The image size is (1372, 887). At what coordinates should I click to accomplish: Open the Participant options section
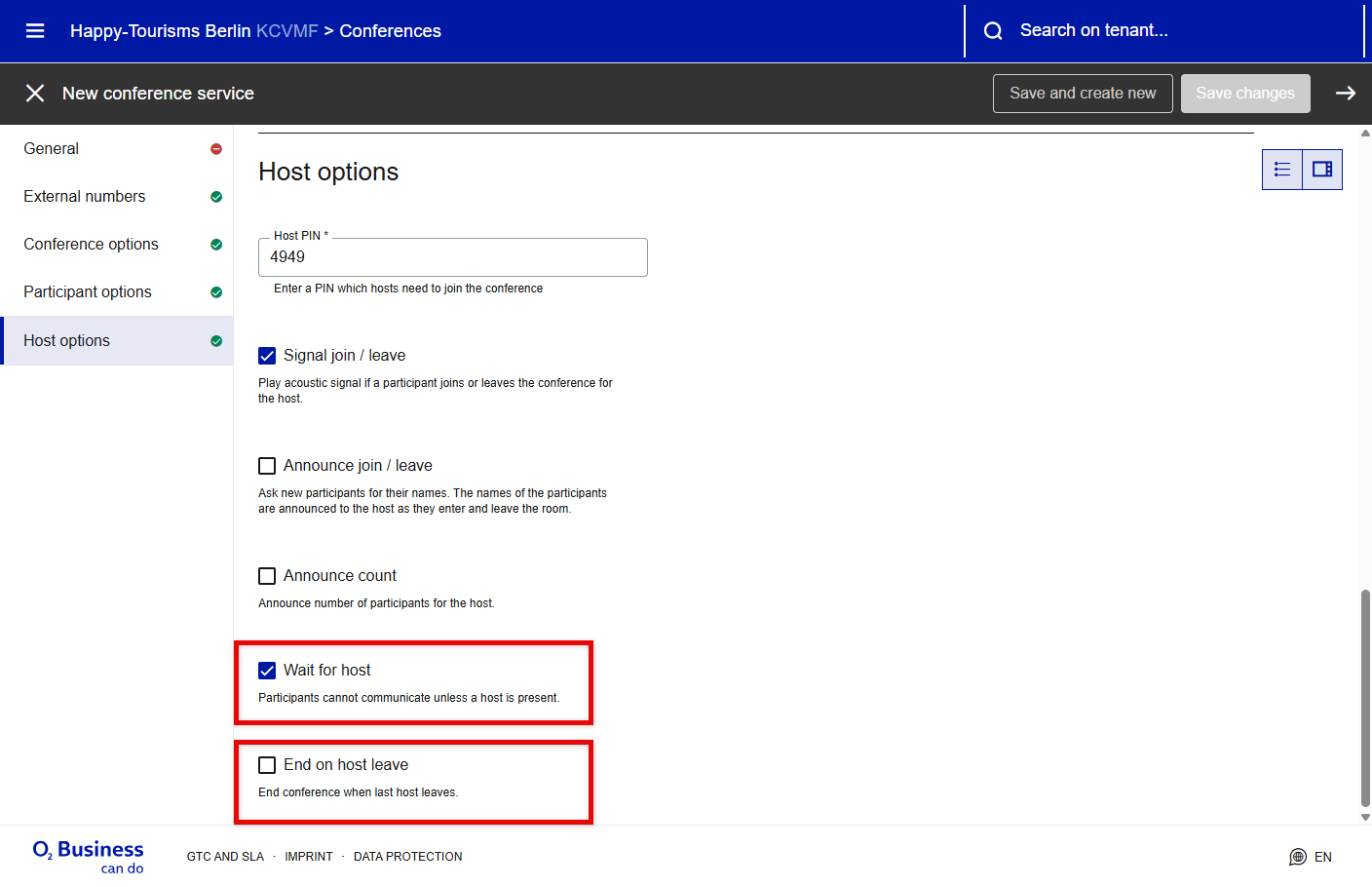tap(88, 292)
